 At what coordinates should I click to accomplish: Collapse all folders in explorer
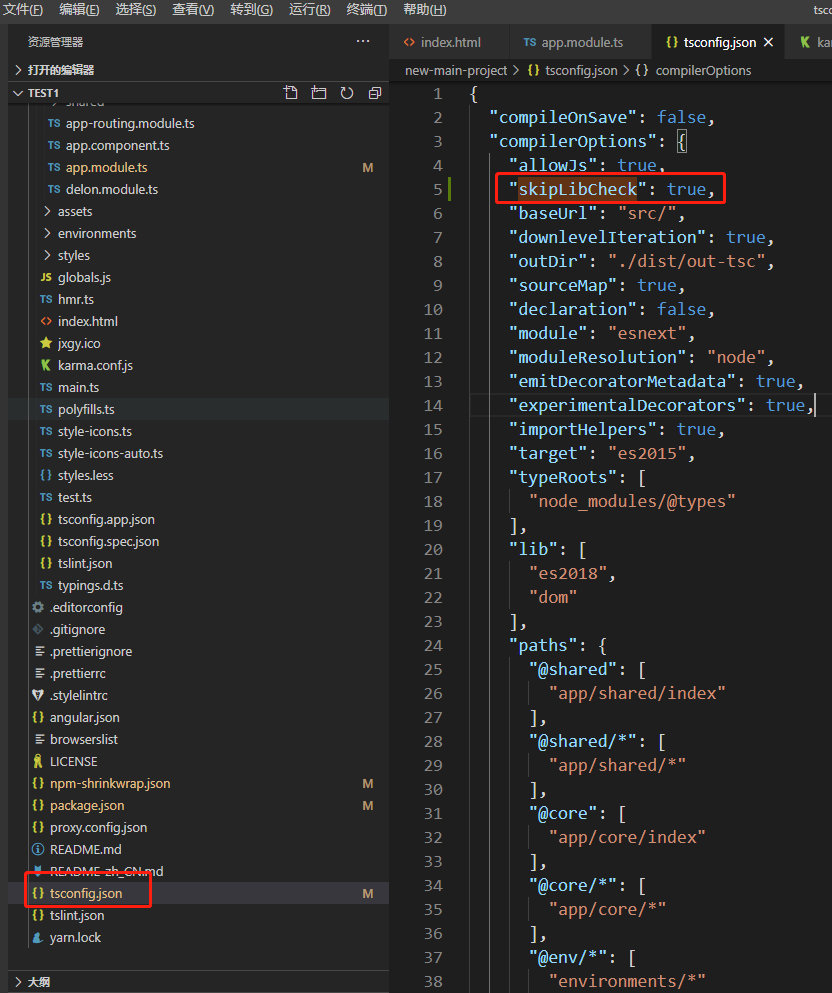(x=375, y=93)
